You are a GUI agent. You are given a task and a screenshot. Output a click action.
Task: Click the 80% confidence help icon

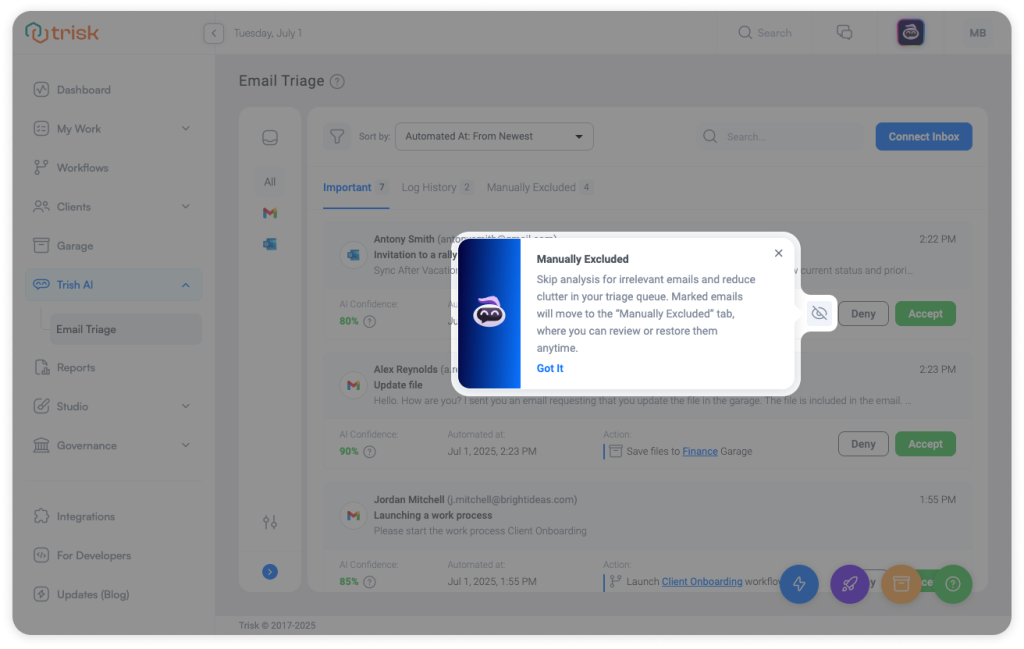tap(370, 321)
